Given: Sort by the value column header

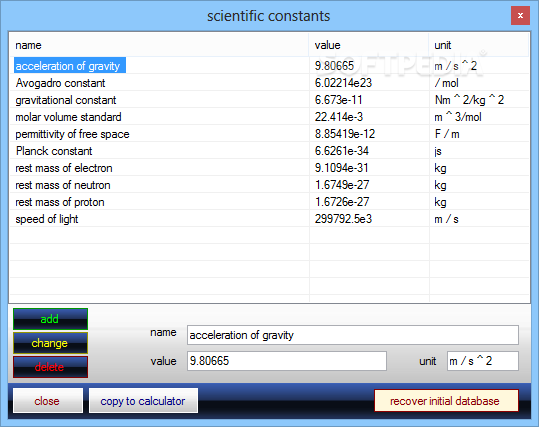Looking at the screenshot, I should click(369, 45).
